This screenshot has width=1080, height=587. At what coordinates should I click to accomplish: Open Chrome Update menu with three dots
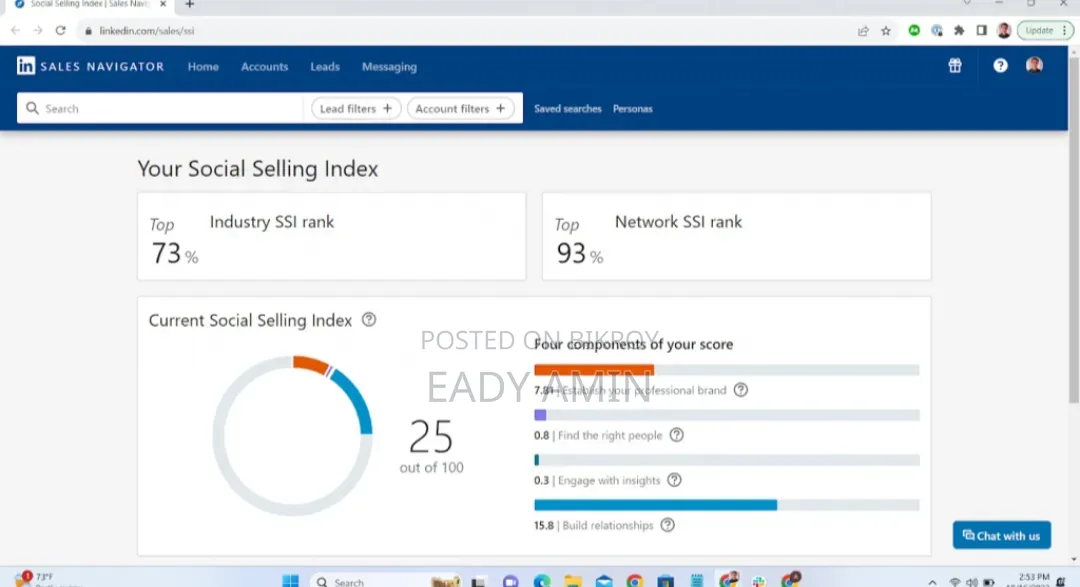click(x=1045, y=30)
